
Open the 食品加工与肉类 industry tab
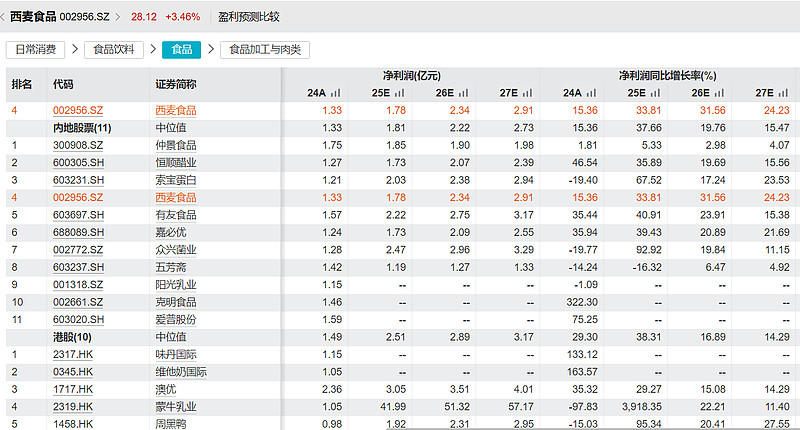[265, 49]
